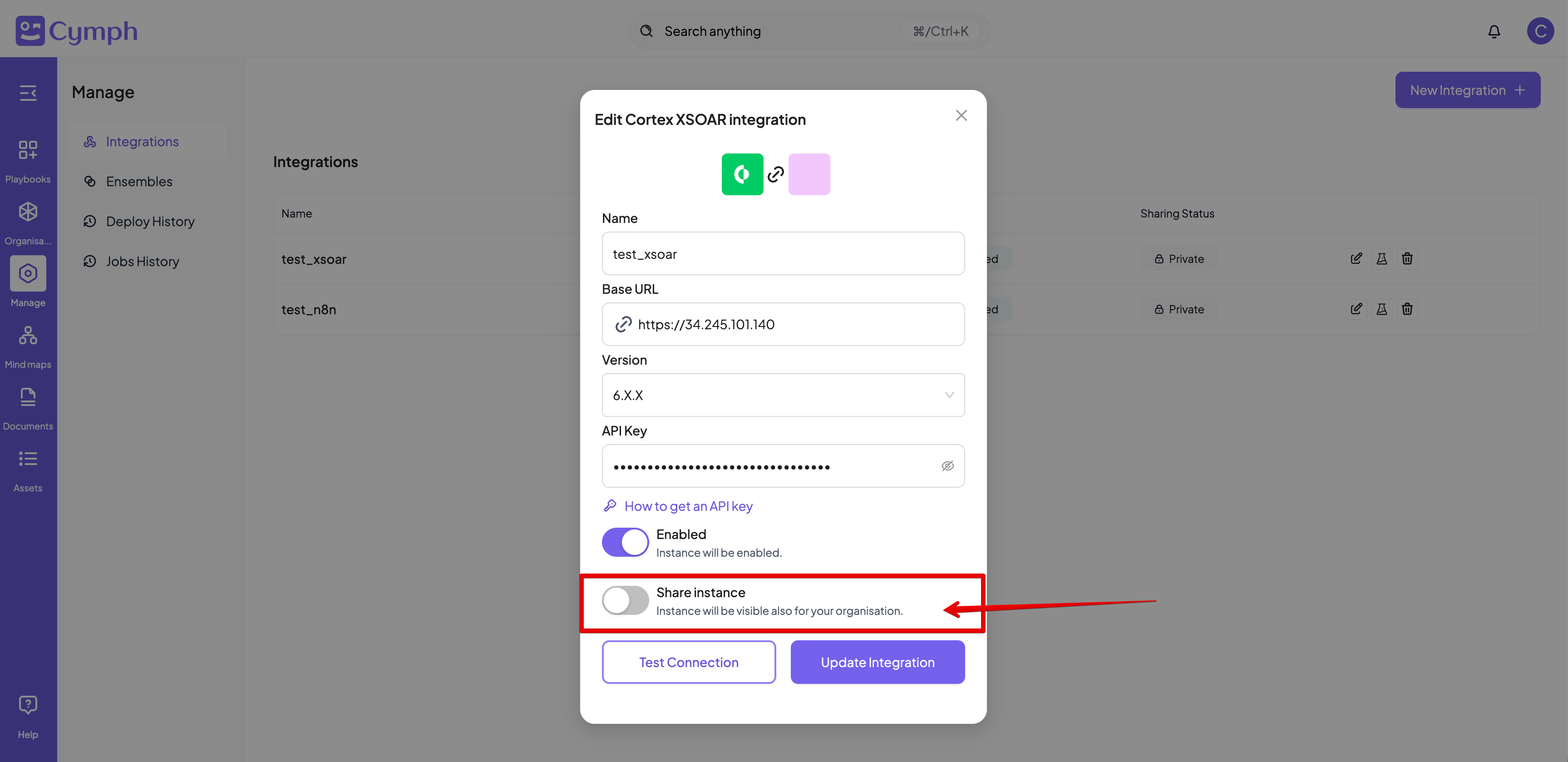Screen dimensions: 1568x762
Task: Open the Assets list icon
Action: [28, 459]
